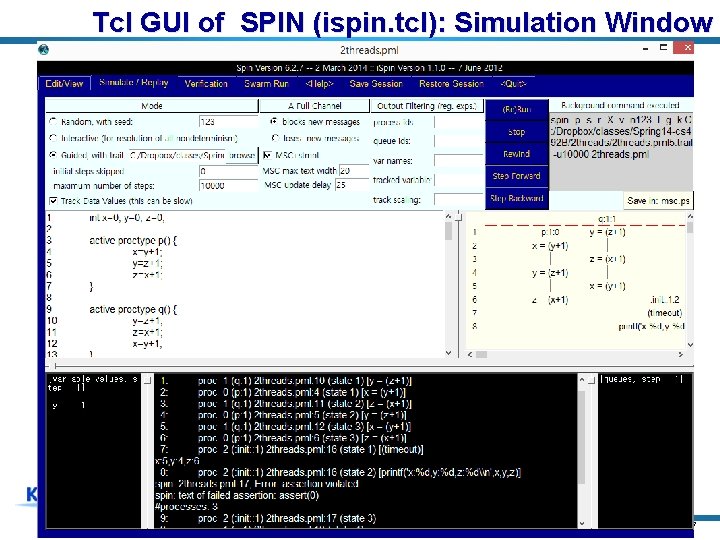Viewport: 720px width, 540px height.
Task: Toggle the MSC+stmnt checkbox
Action: [267, 155]
